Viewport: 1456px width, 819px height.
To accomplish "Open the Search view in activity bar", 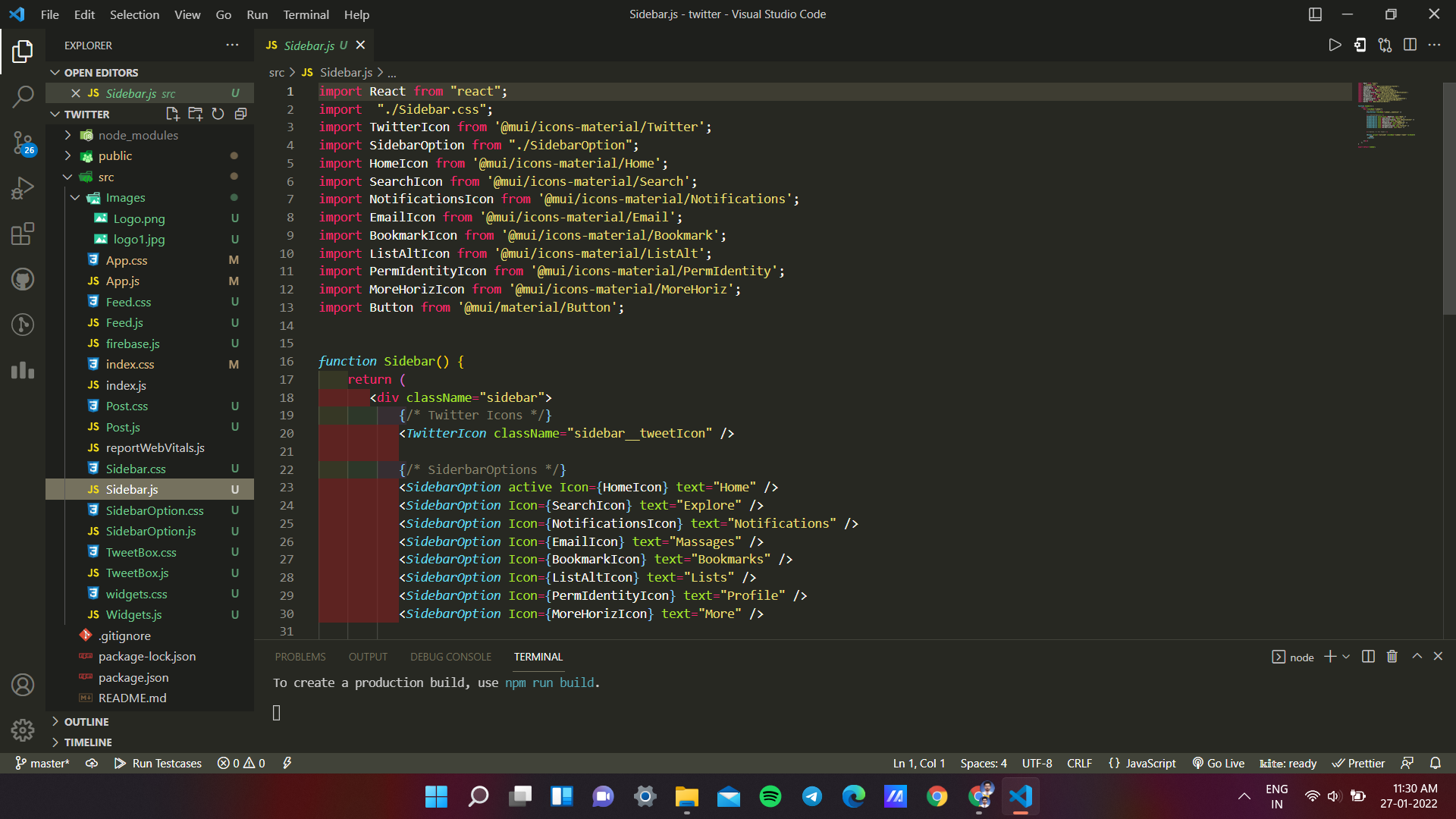I will 23,96.
